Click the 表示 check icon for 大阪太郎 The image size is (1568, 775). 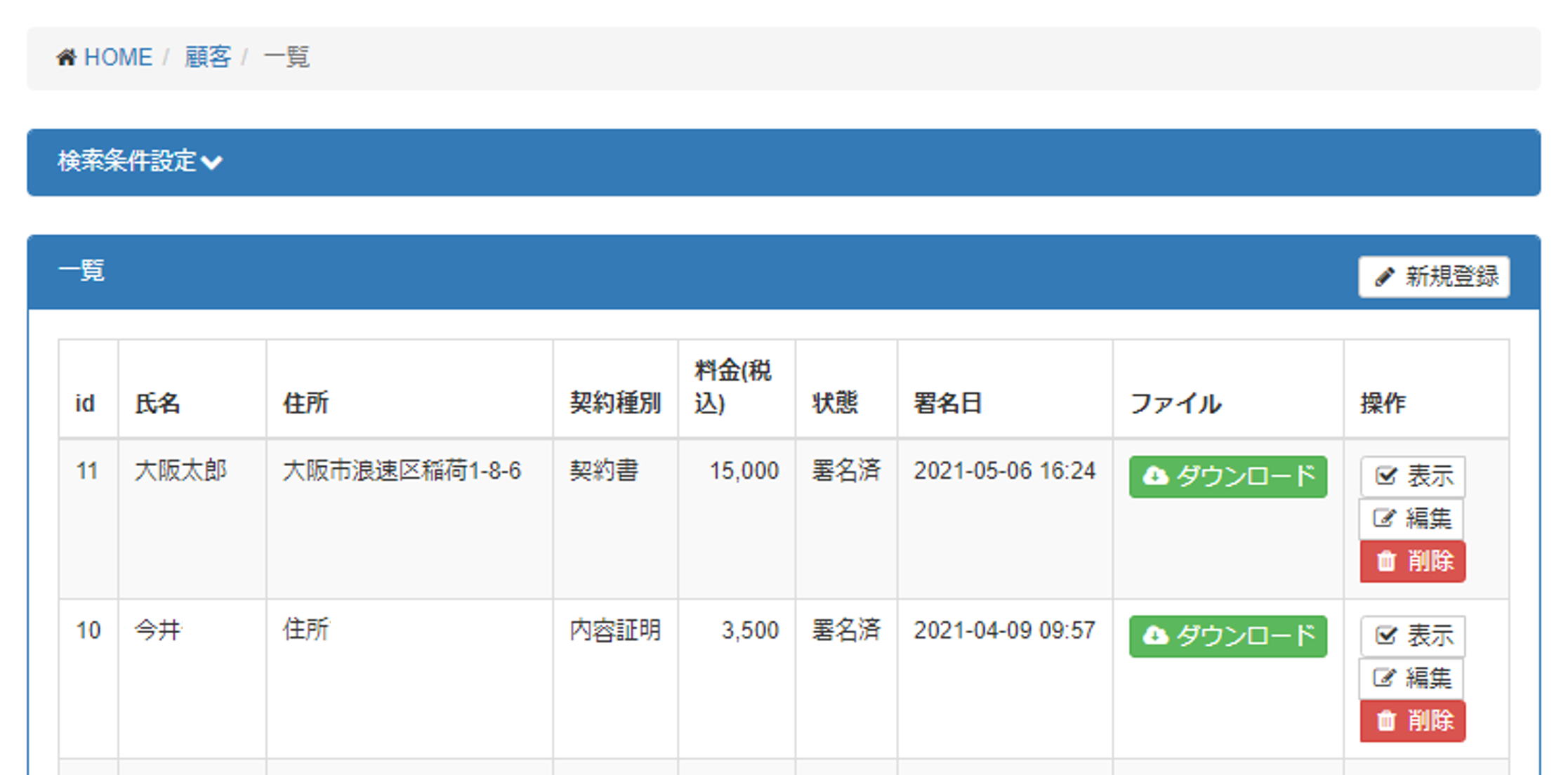click(x=1386, y=476)
